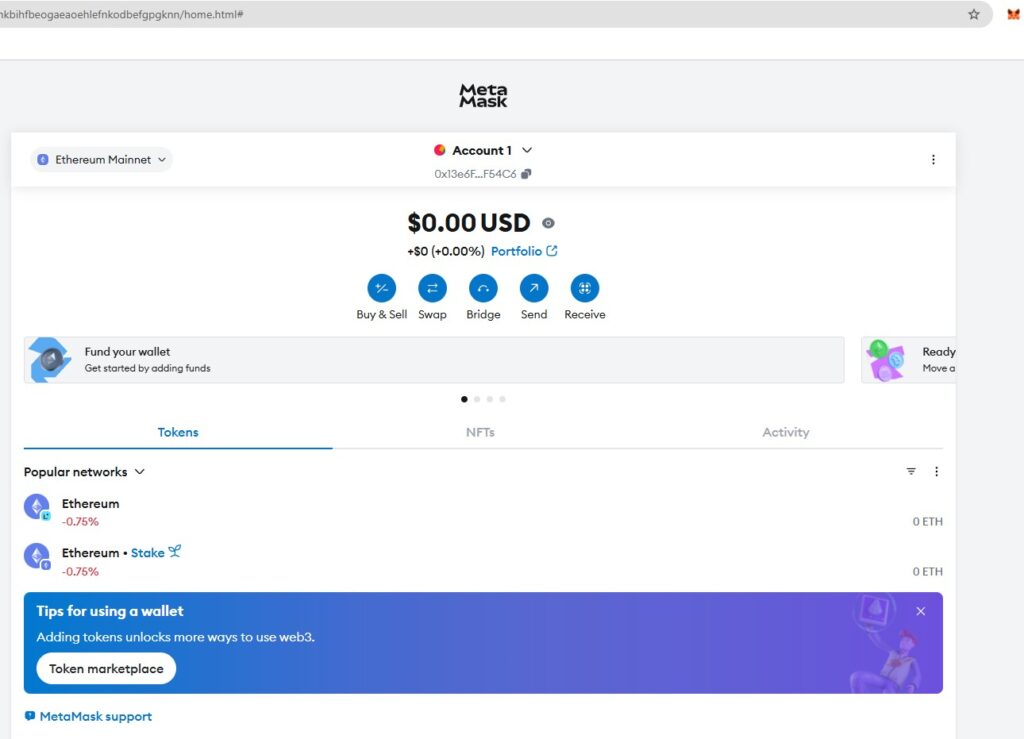This screenshot has width=1024, height=739.
Task: Open the Fund your wallet card
Action: click(434, 360)
